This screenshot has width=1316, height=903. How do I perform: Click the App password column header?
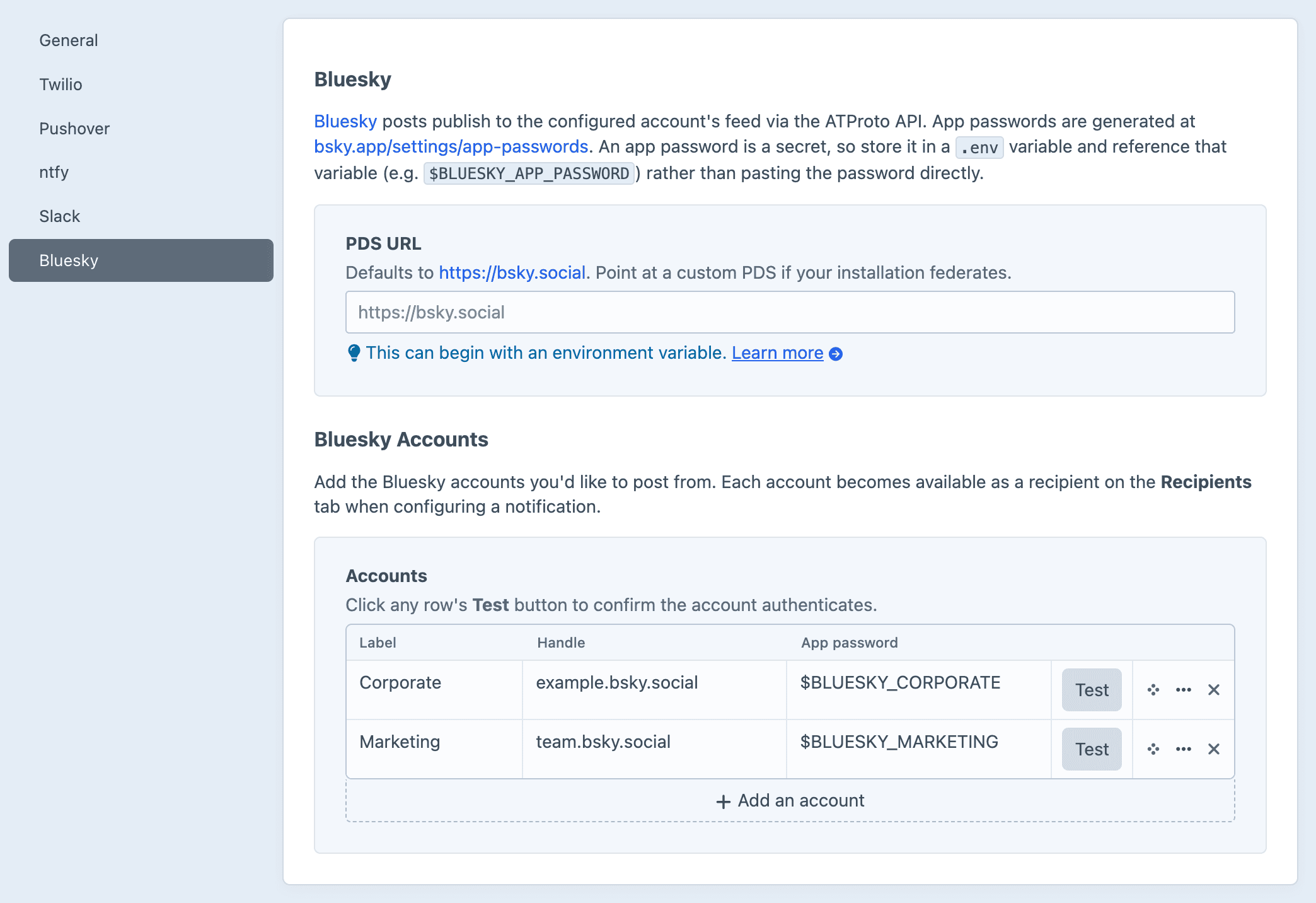[849, 643]
